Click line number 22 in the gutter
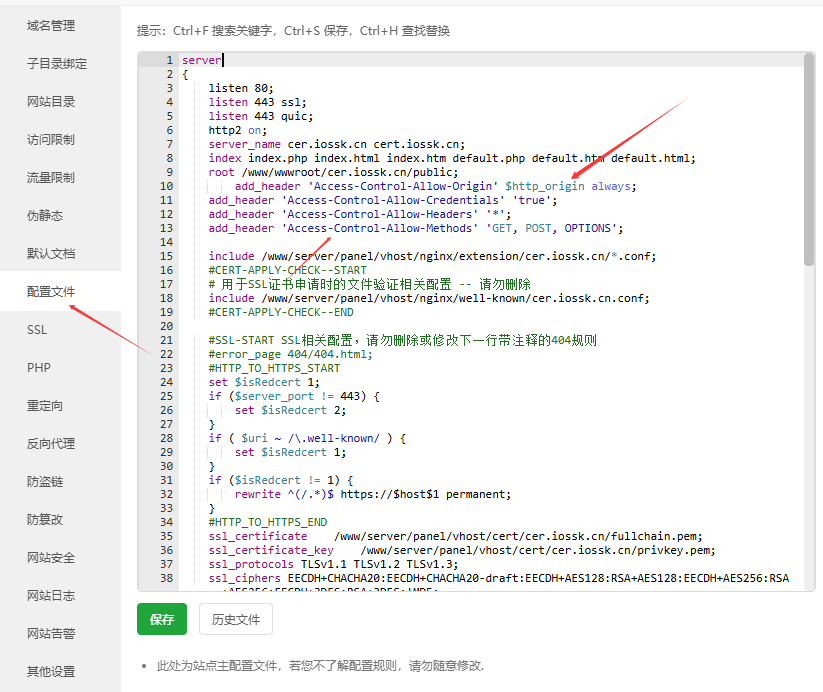823x692 pixels. [x=166, y=354]
